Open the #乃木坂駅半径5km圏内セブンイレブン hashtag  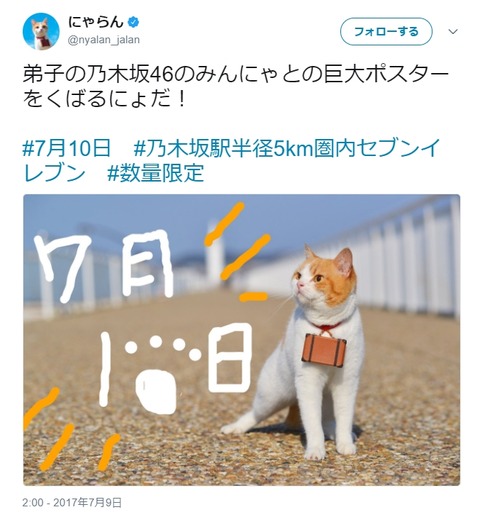(x=231, y=161)
